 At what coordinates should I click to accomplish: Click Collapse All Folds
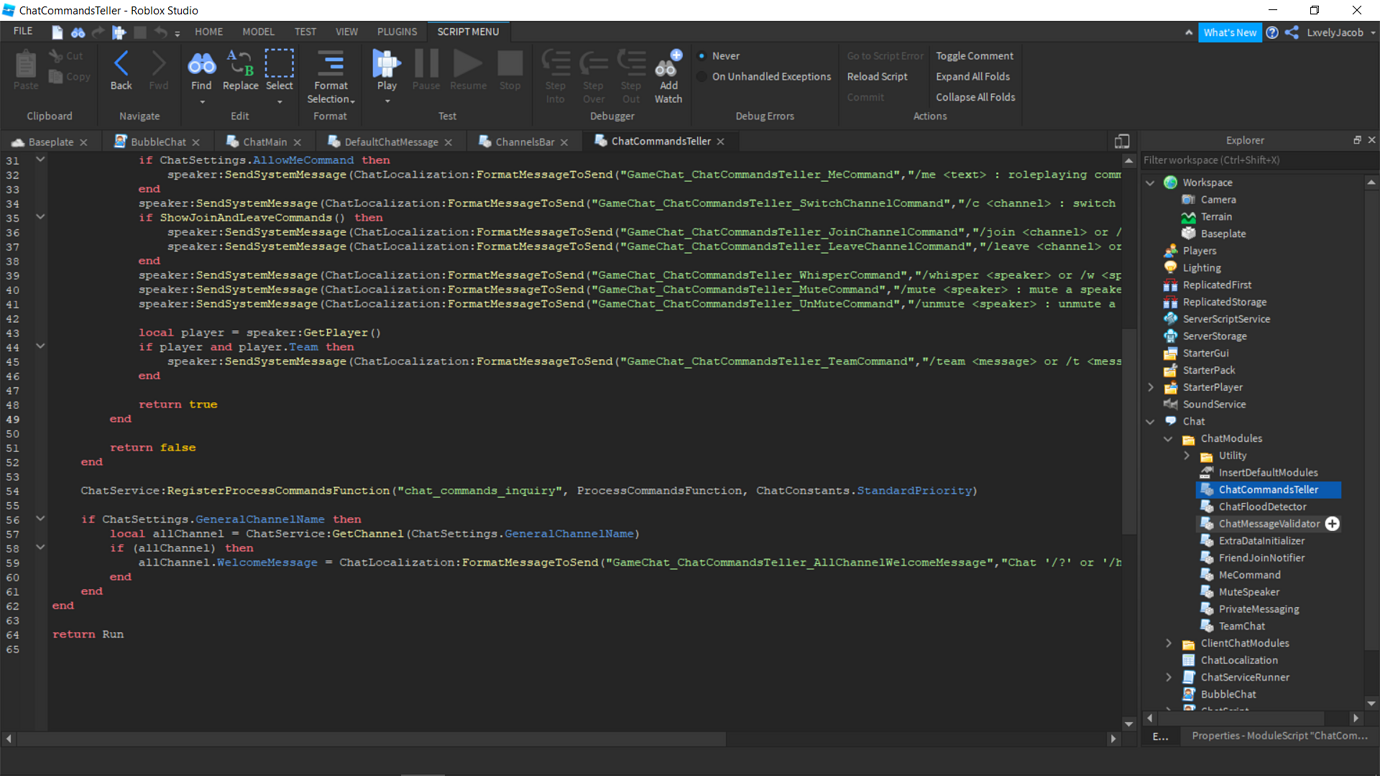tap(975, 97)
